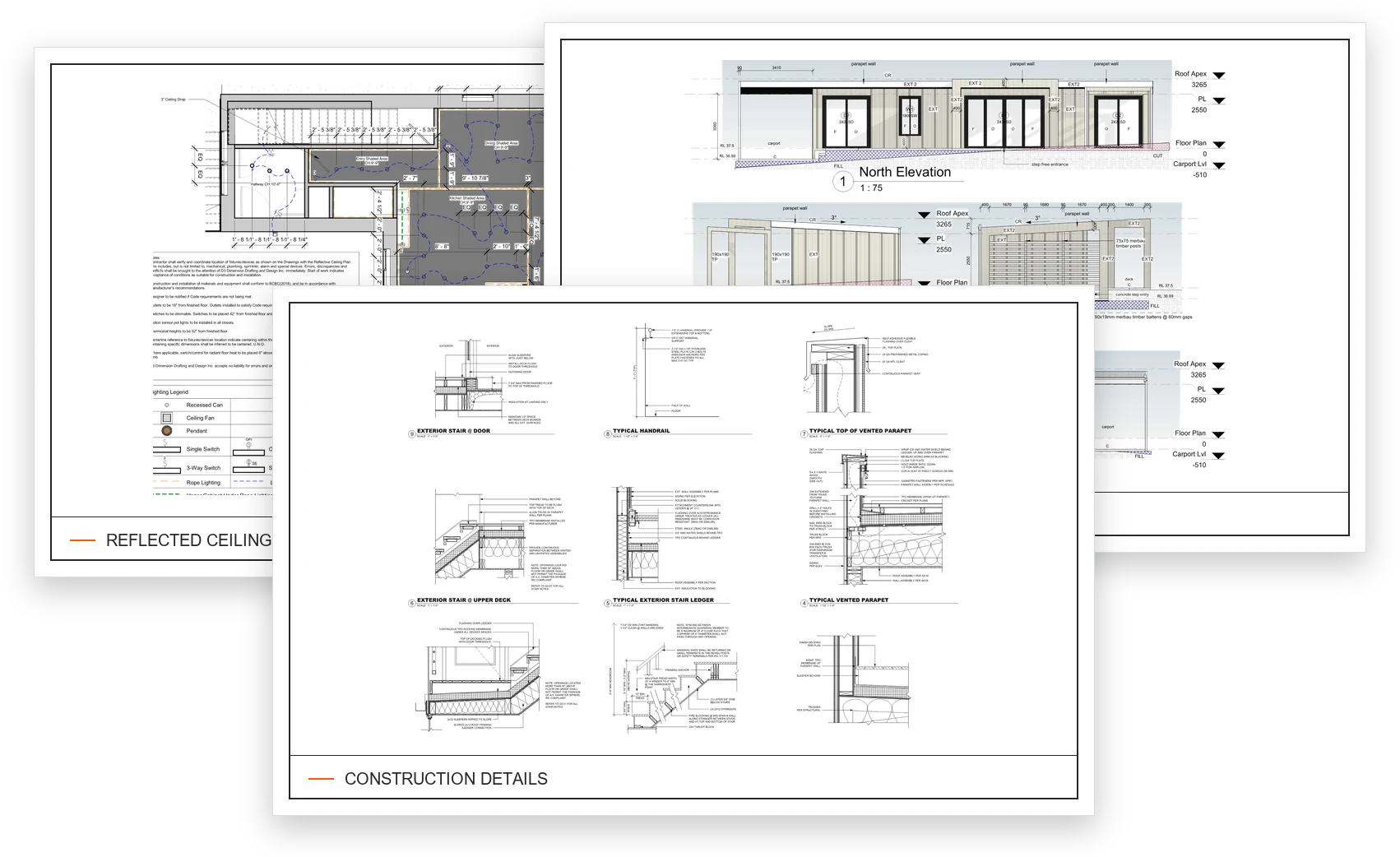
Task: Click the 'step free entrance' note under North Elevation
Action: click(1050, 164)
